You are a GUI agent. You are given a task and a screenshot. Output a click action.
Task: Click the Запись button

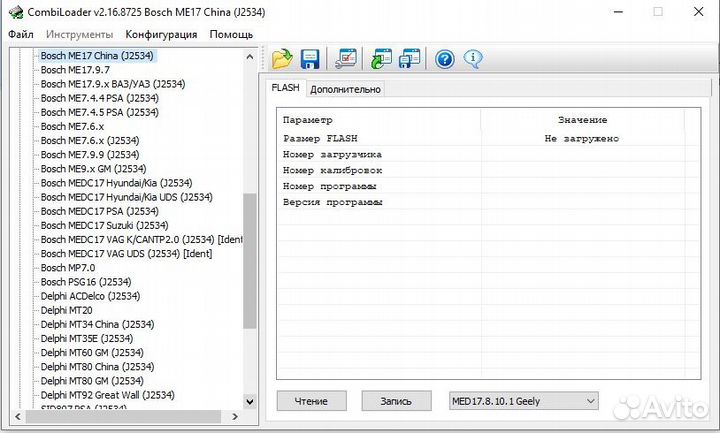click(x=396, y=401)
